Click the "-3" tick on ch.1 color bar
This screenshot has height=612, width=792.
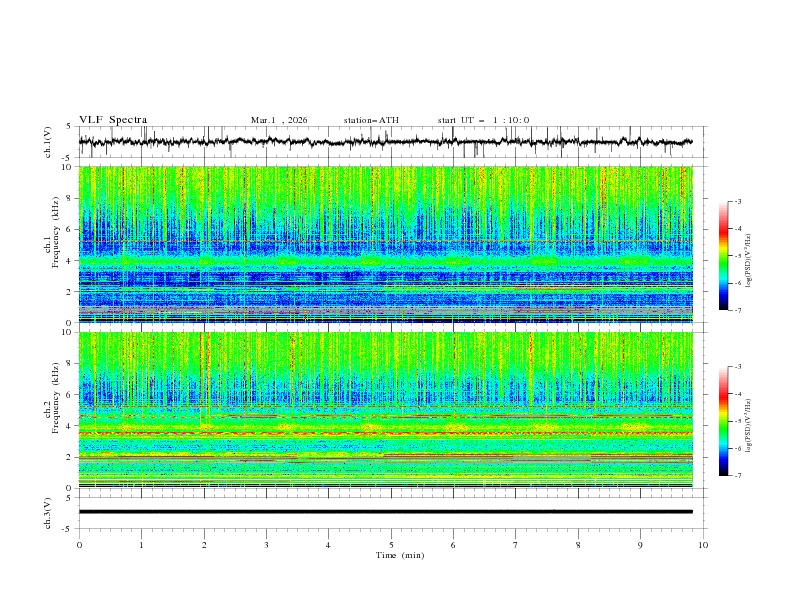coord(737,201)
